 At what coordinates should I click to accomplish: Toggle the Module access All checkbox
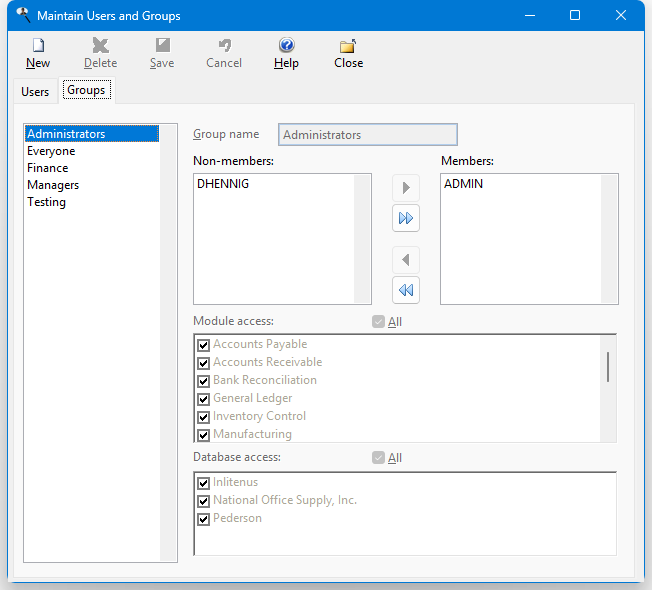point(378,322)
